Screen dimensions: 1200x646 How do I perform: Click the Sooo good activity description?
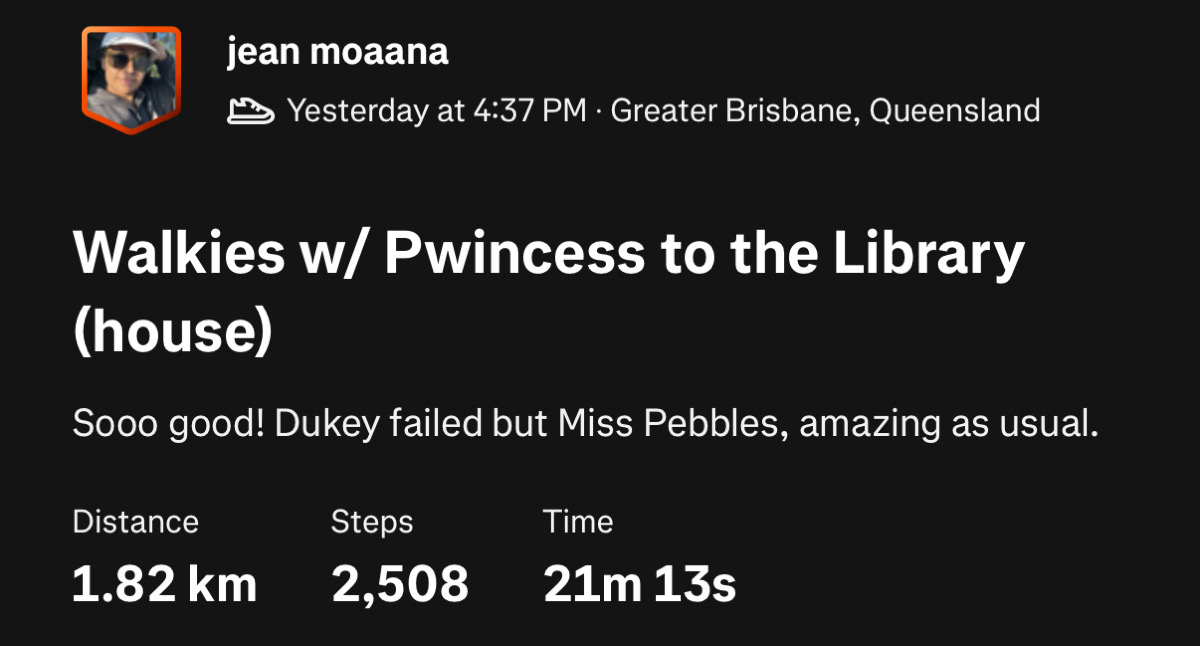[x=585, y=424]
